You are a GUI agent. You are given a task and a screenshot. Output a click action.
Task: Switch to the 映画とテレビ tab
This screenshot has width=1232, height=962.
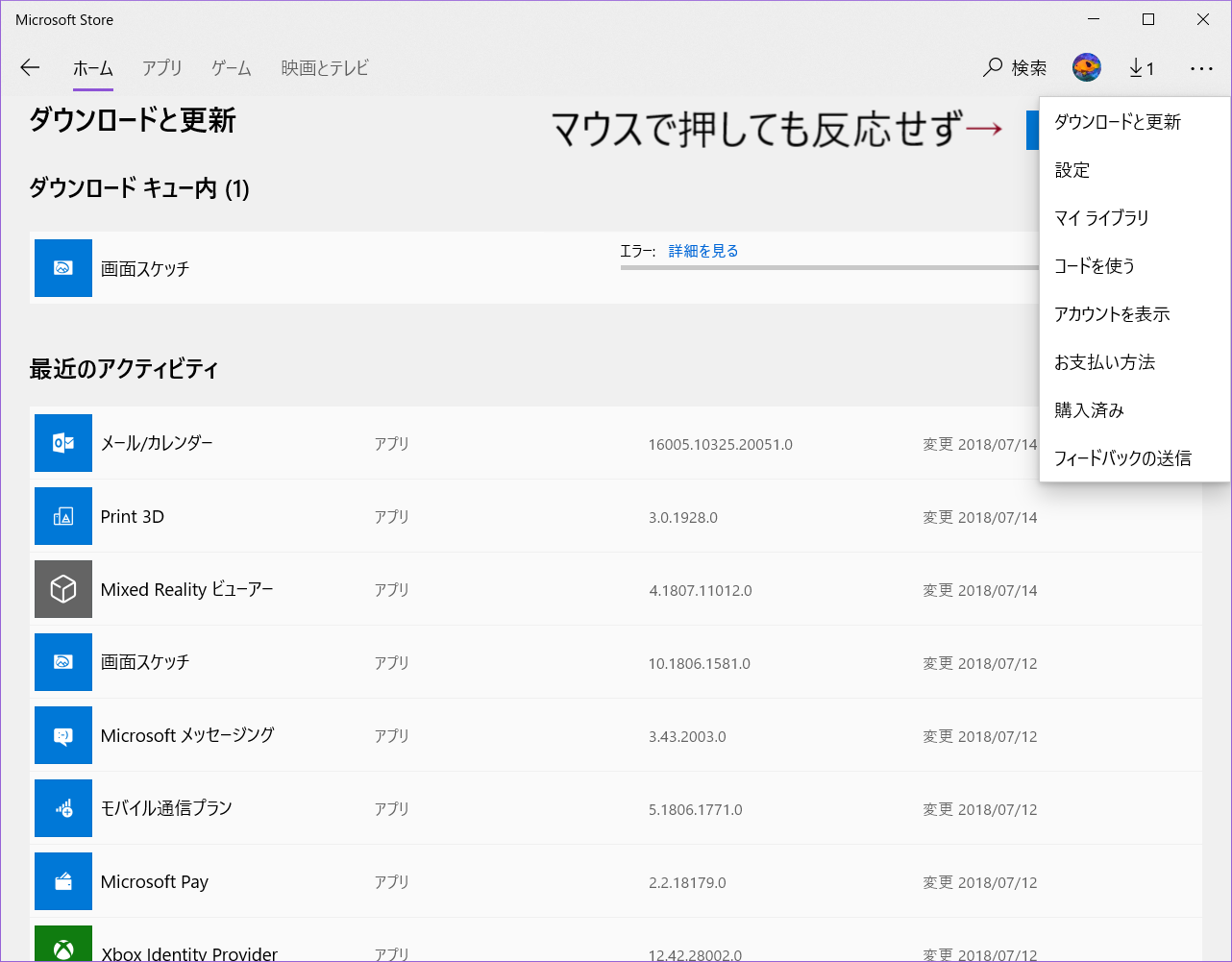(325, 68)
